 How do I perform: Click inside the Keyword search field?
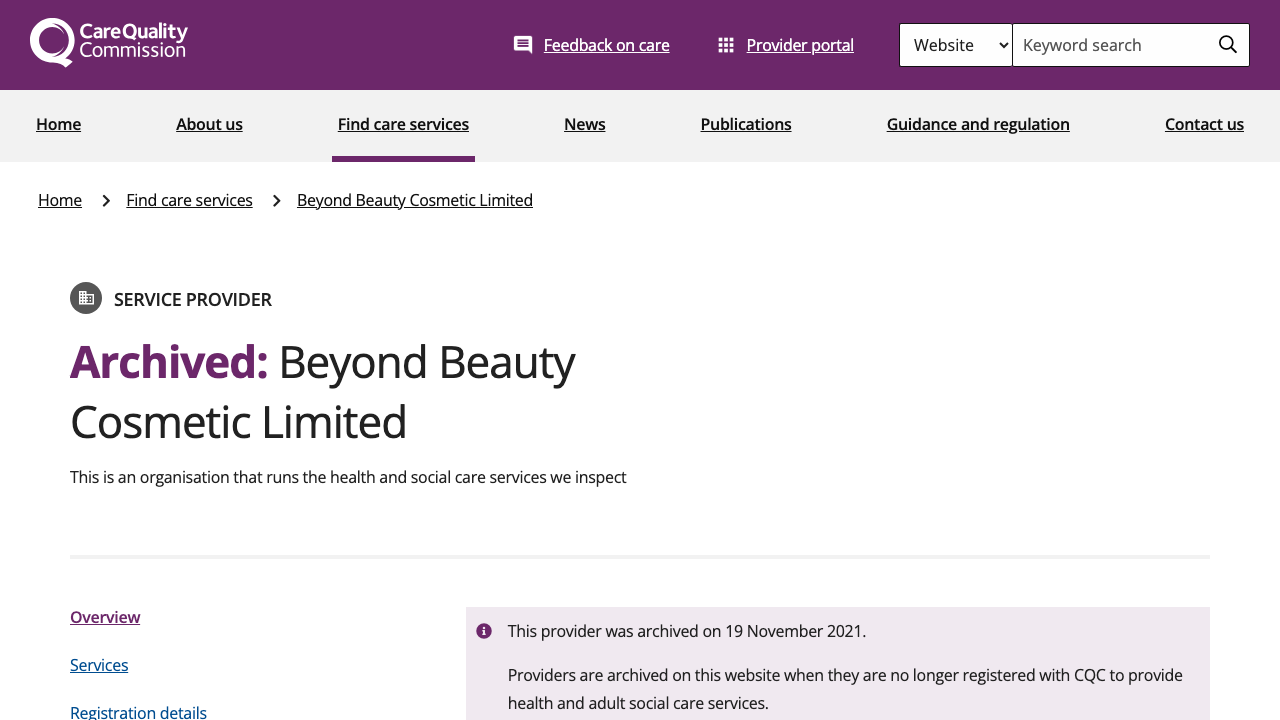coord(1100,44)
